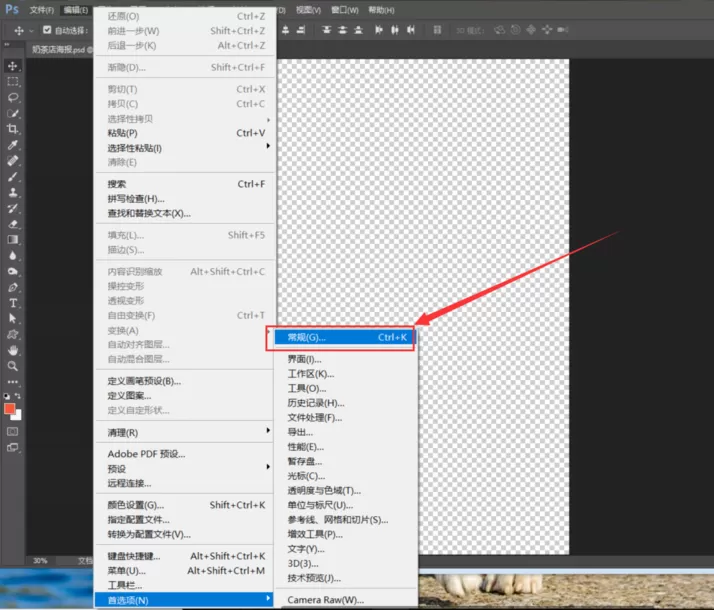Image resolution: width=714 pixels, height=610 pixels.
Task: Select the Custom Shape tool
Action: (x=13, y=335)
